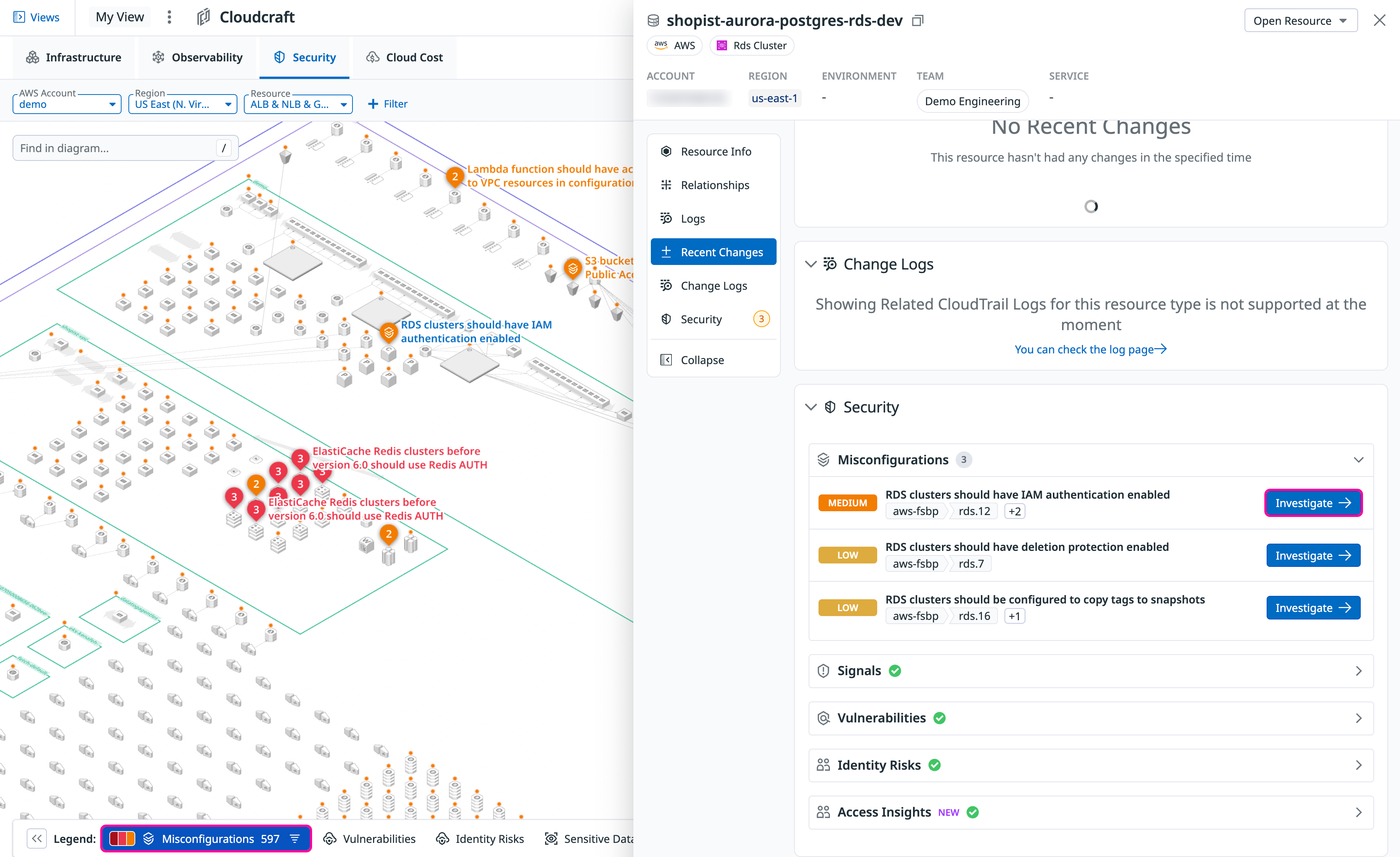Click the Security count badge 3
This screenshot has height=857, width=1400.
pyautogui.click(x=761, y=319)
